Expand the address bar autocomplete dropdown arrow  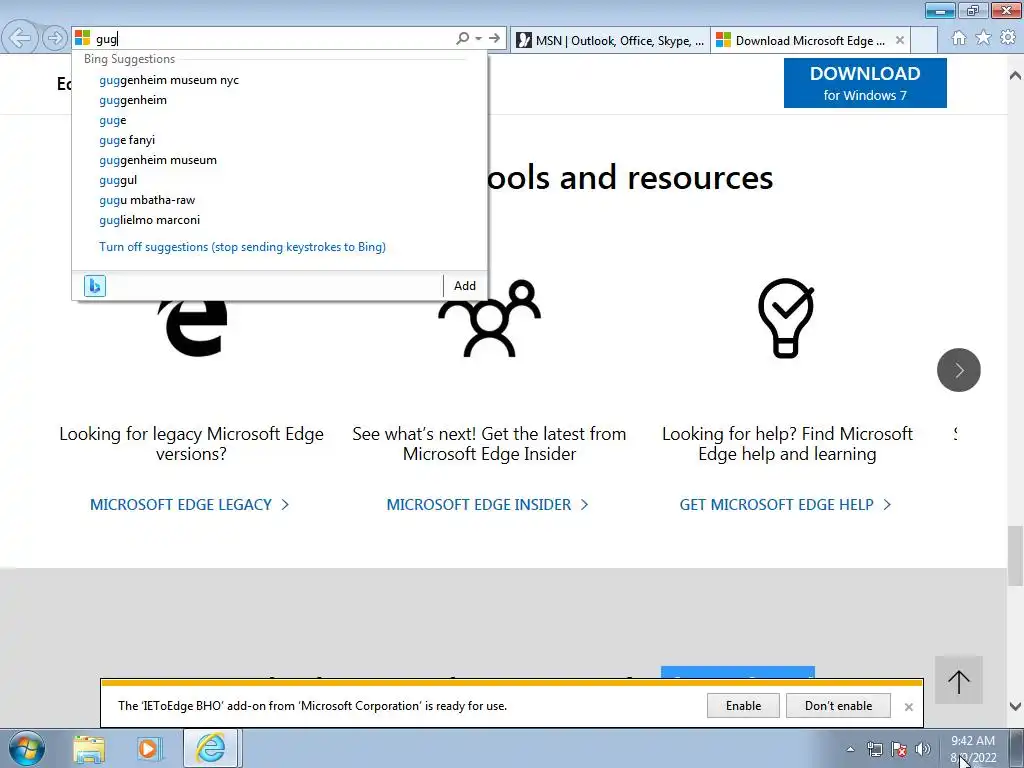(x=479, y=39)
